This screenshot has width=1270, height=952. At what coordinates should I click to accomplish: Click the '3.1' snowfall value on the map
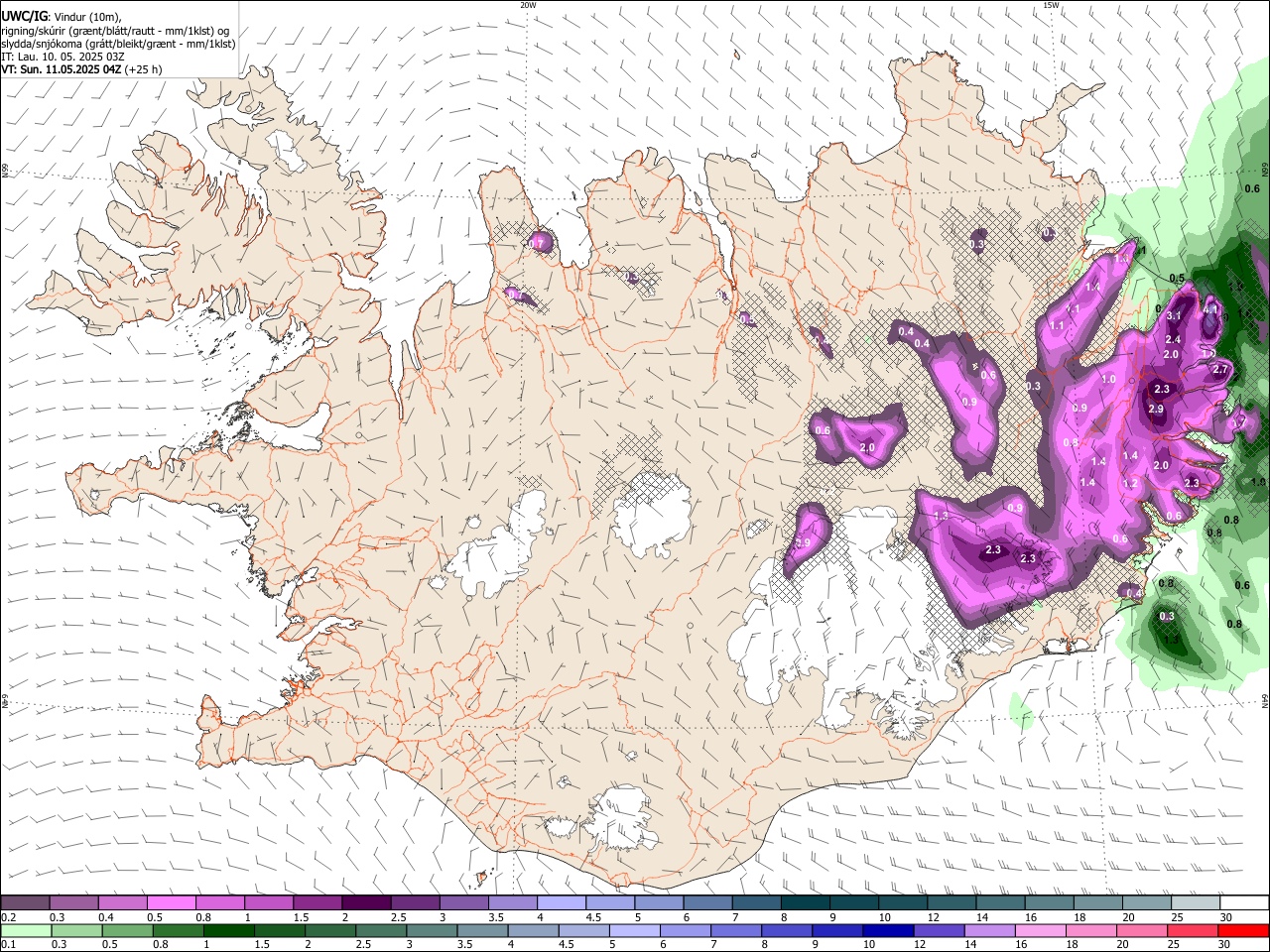1174,315
